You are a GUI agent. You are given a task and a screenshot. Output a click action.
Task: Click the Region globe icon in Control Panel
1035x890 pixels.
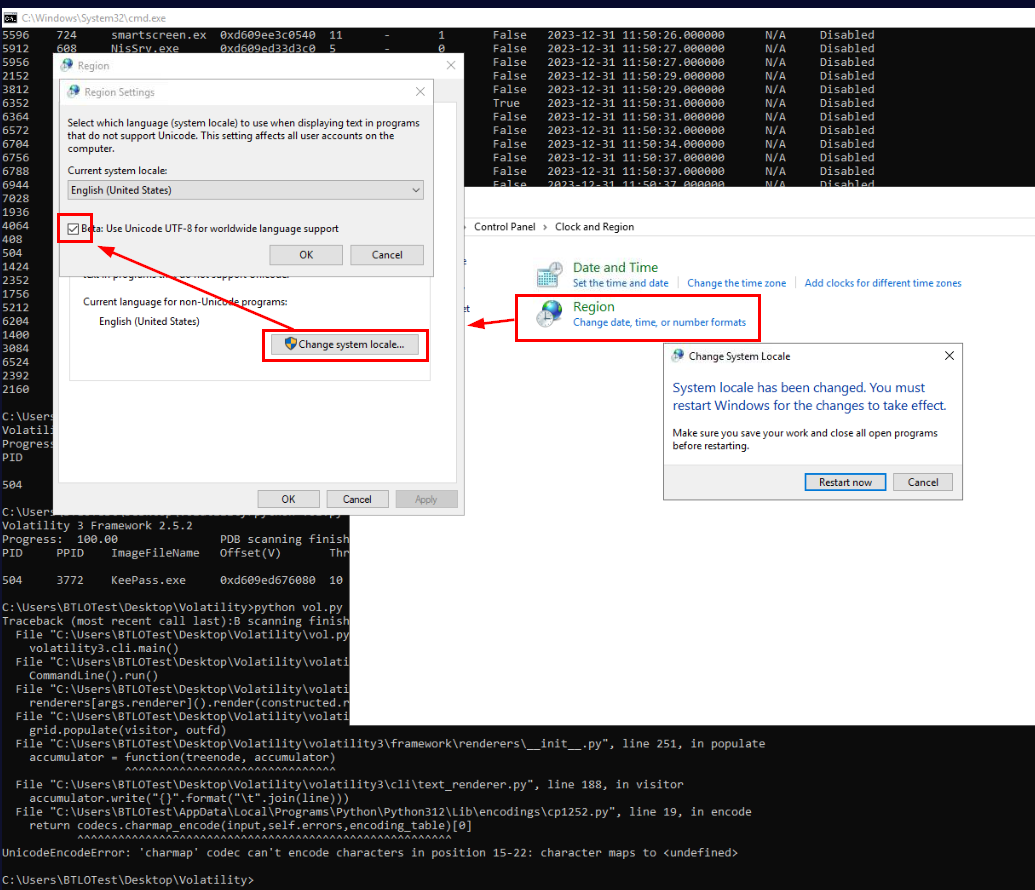pyautogui.click(x=549, y=314)
